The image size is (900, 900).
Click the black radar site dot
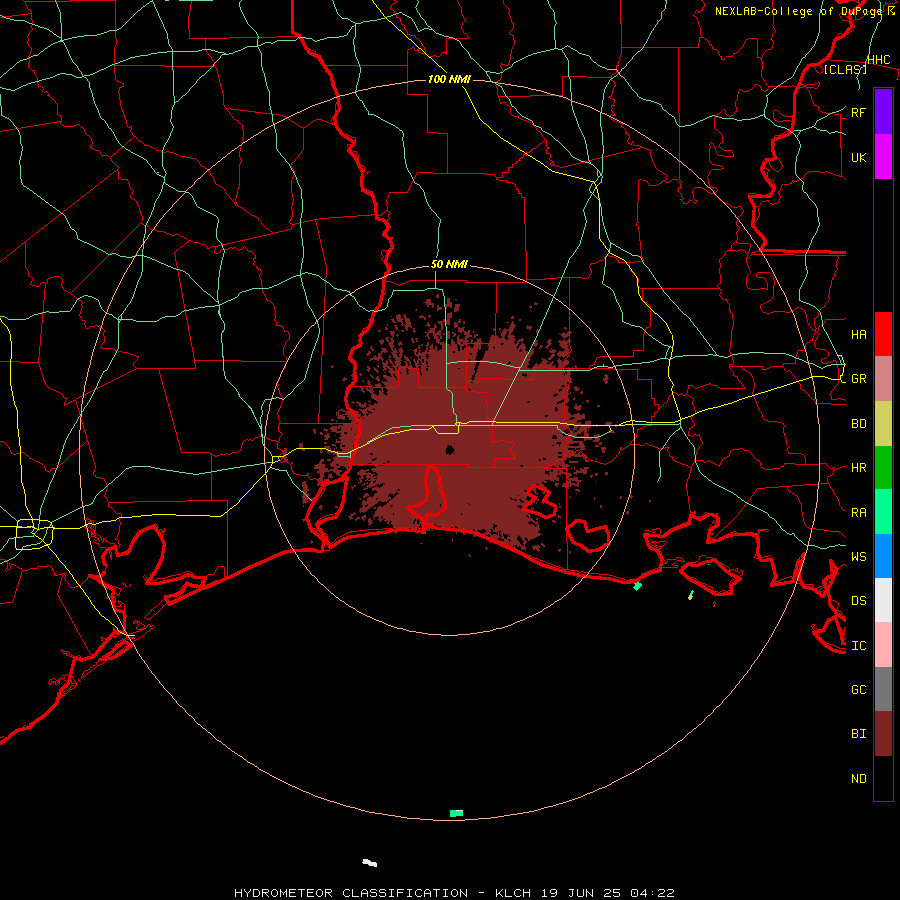[450, 450]
